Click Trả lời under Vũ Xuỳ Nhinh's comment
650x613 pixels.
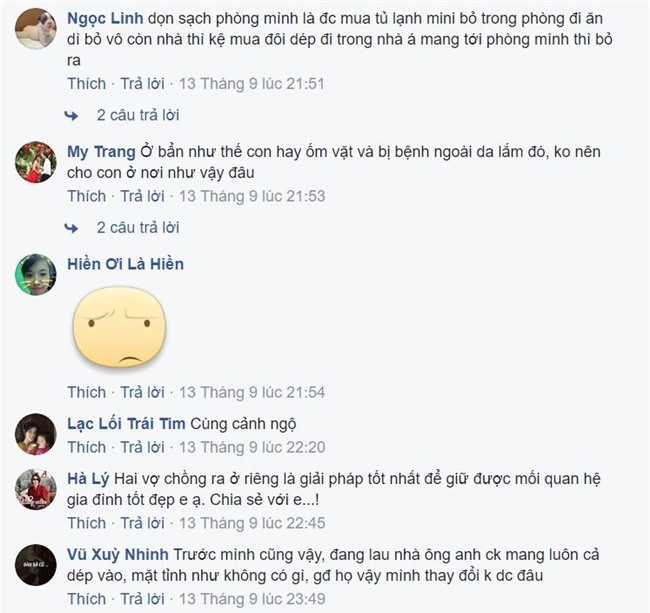pos(142,598)
